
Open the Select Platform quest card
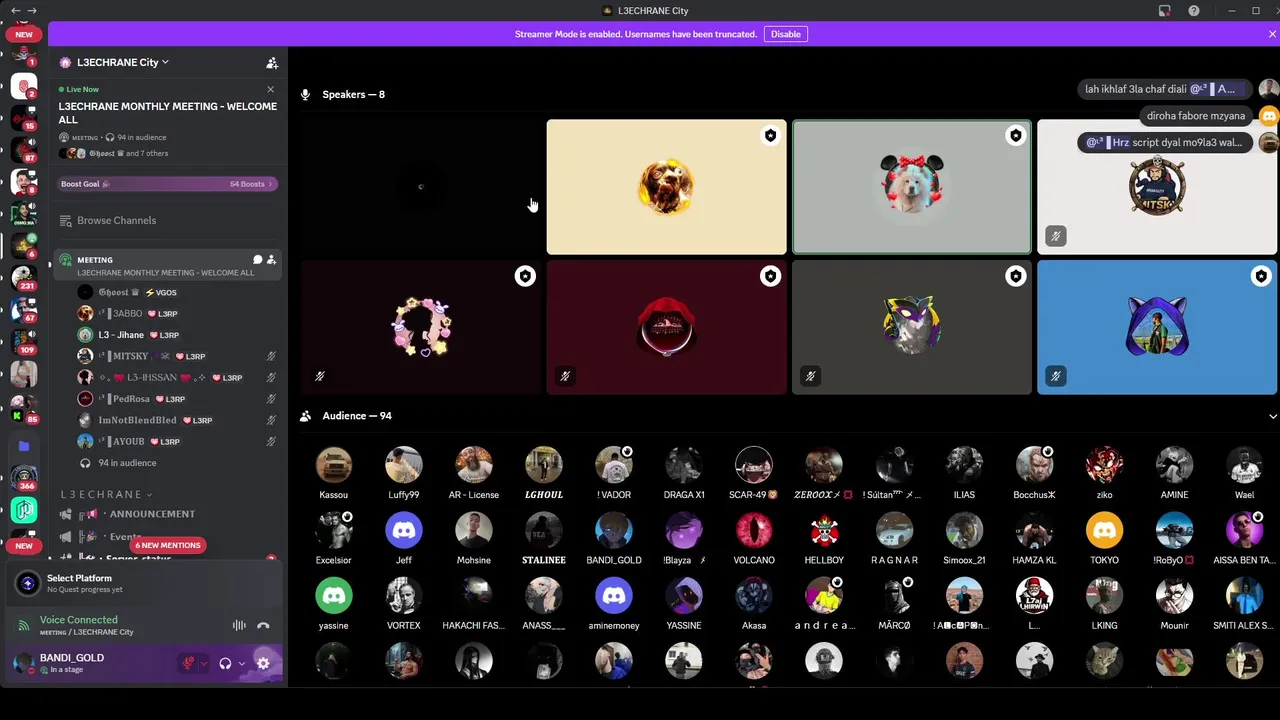coord(144,584)
